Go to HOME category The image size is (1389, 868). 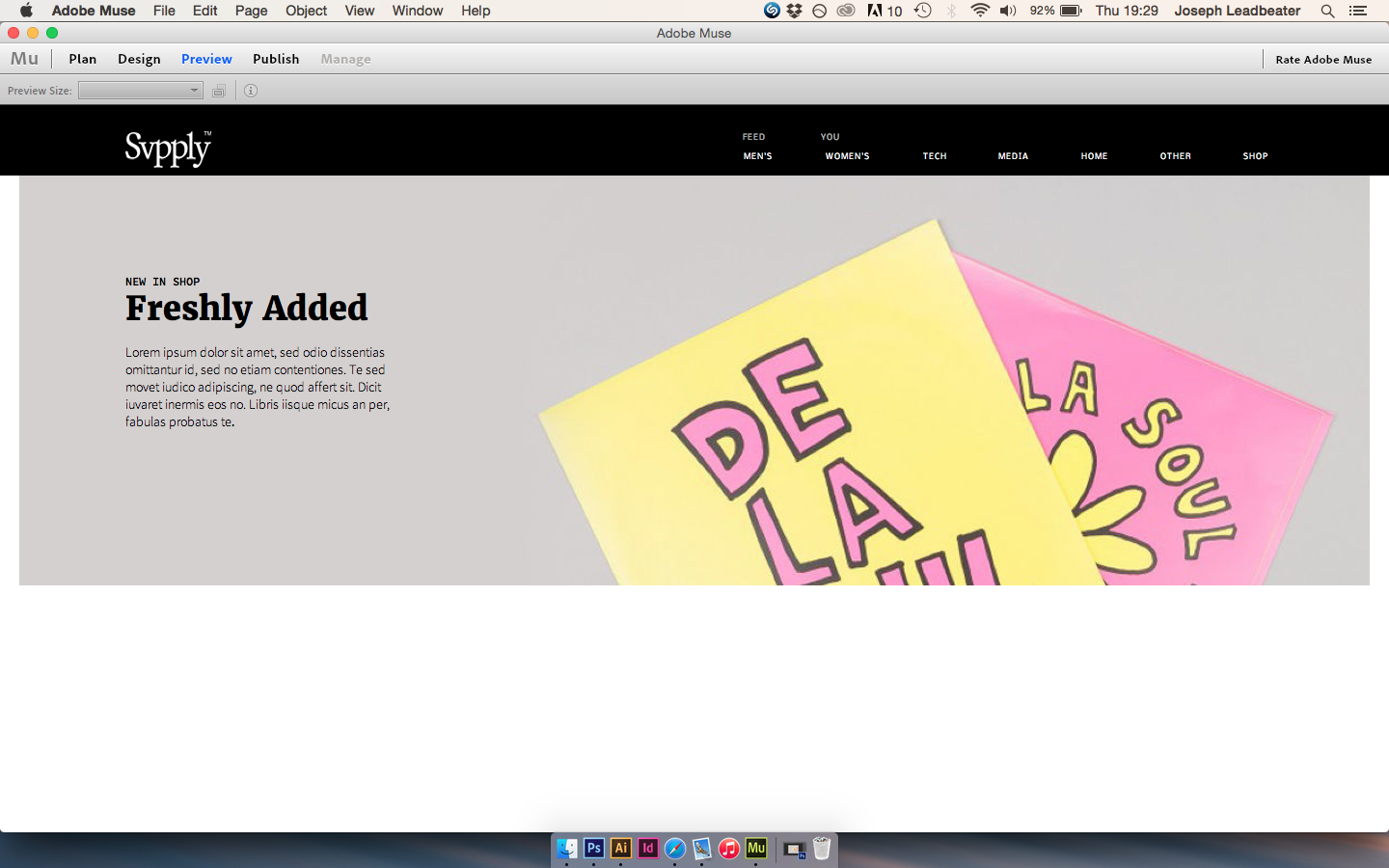[1094, 156]
